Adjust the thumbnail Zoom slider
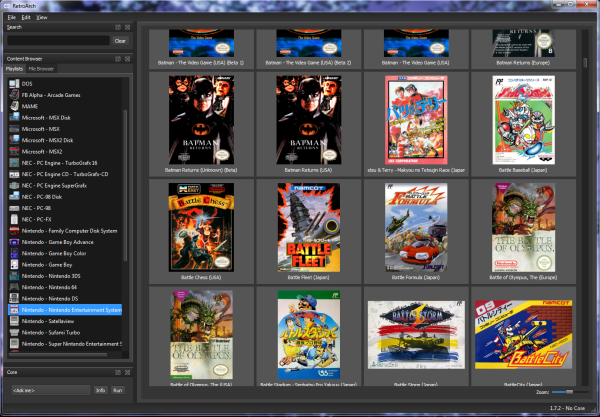This screenshot has height=417, width=600. (x=569, y=392)
